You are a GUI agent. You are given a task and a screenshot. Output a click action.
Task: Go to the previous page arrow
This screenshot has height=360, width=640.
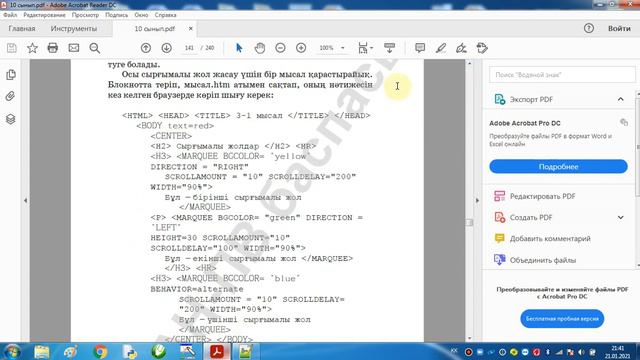pos(146,48)
